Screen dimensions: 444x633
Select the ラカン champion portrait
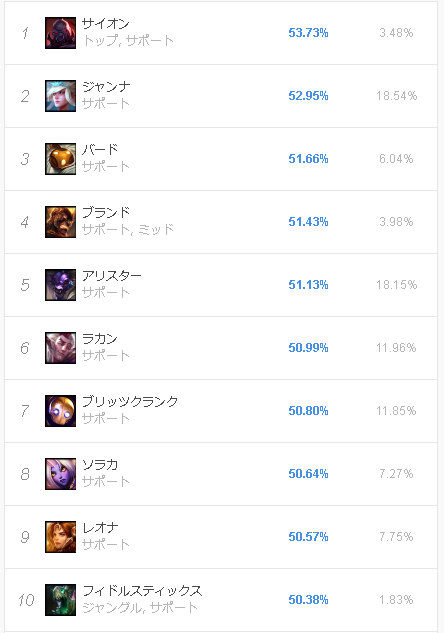point(60,348)
